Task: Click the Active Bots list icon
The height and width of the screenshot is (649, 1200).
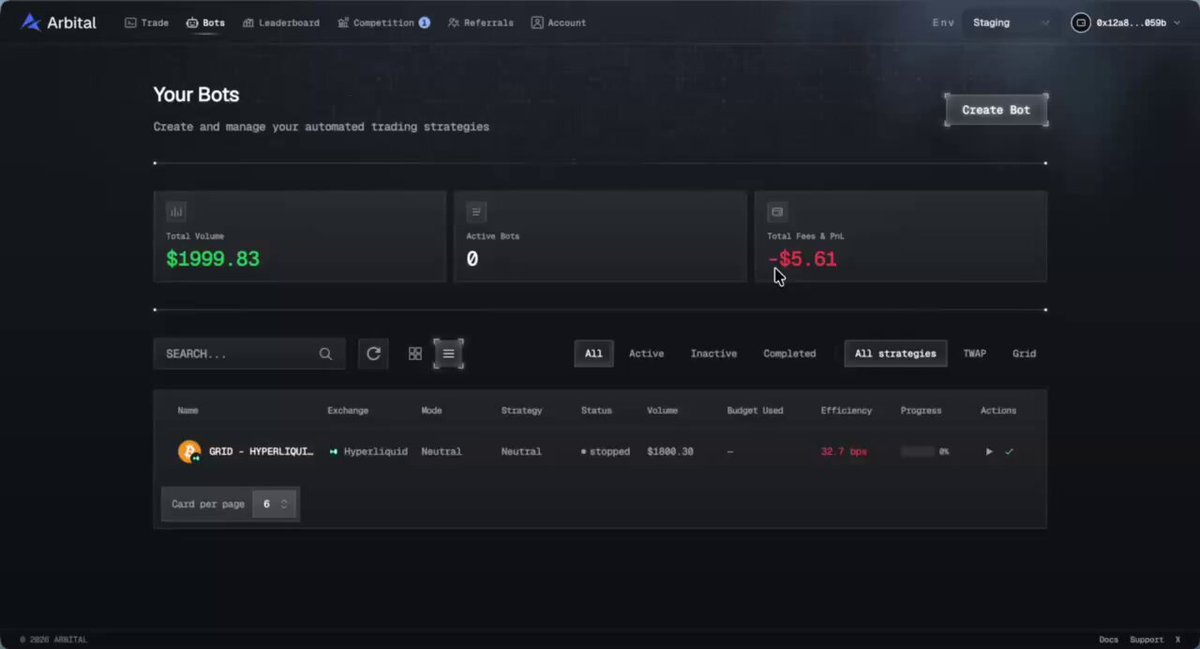Action: pyautogui.click(x=476, y=212)
